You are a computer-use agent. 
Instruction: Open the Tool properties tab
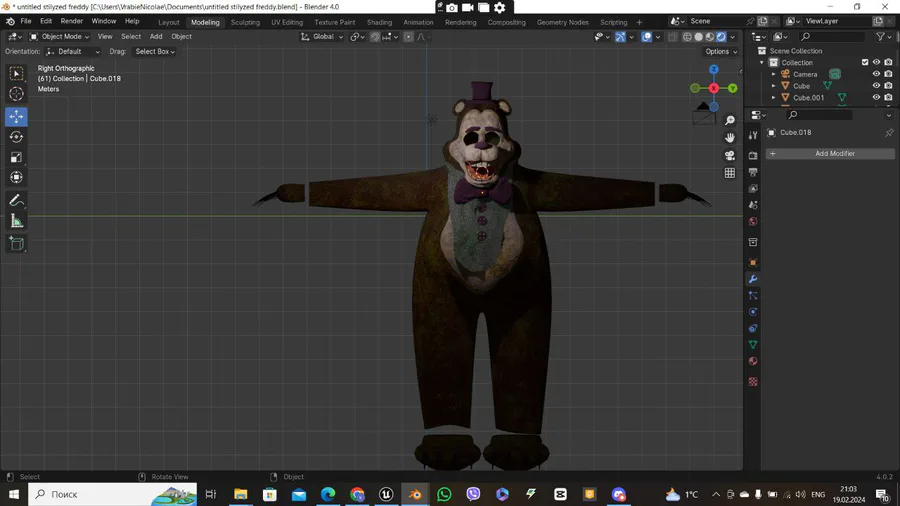753,135
